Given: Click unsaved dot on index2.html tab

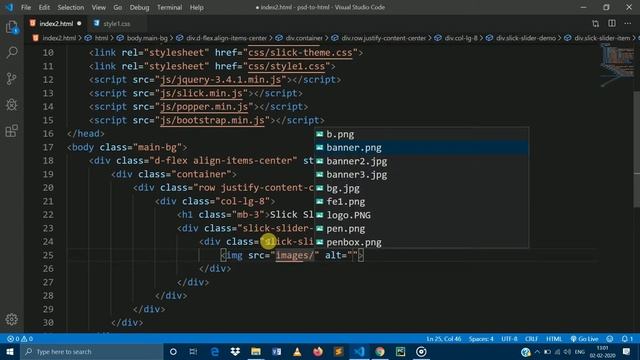Looking at the screenshot, I should pos(79,24).
